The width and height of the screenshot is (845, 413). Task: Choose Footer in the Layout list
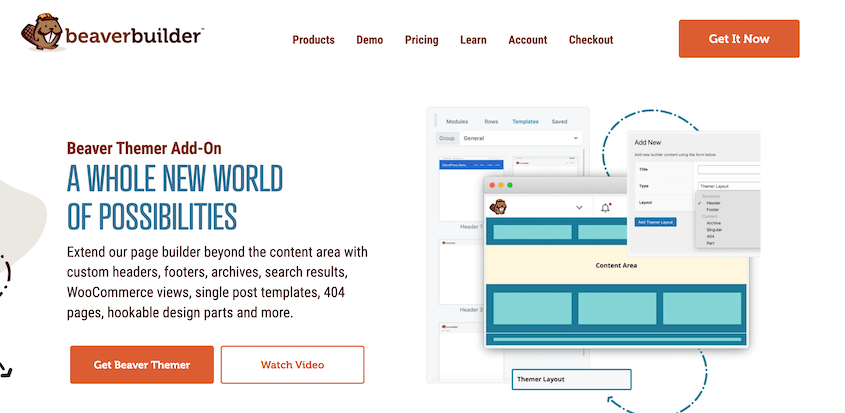713,210
